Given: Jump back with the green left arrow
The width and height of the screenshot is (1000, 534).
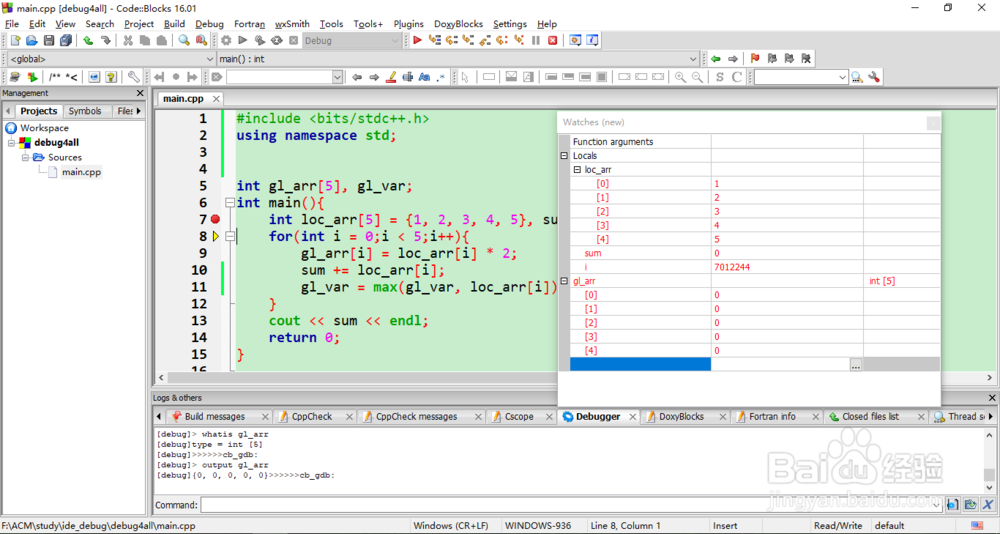Looking at the screenshot, I should pos(716,59).
